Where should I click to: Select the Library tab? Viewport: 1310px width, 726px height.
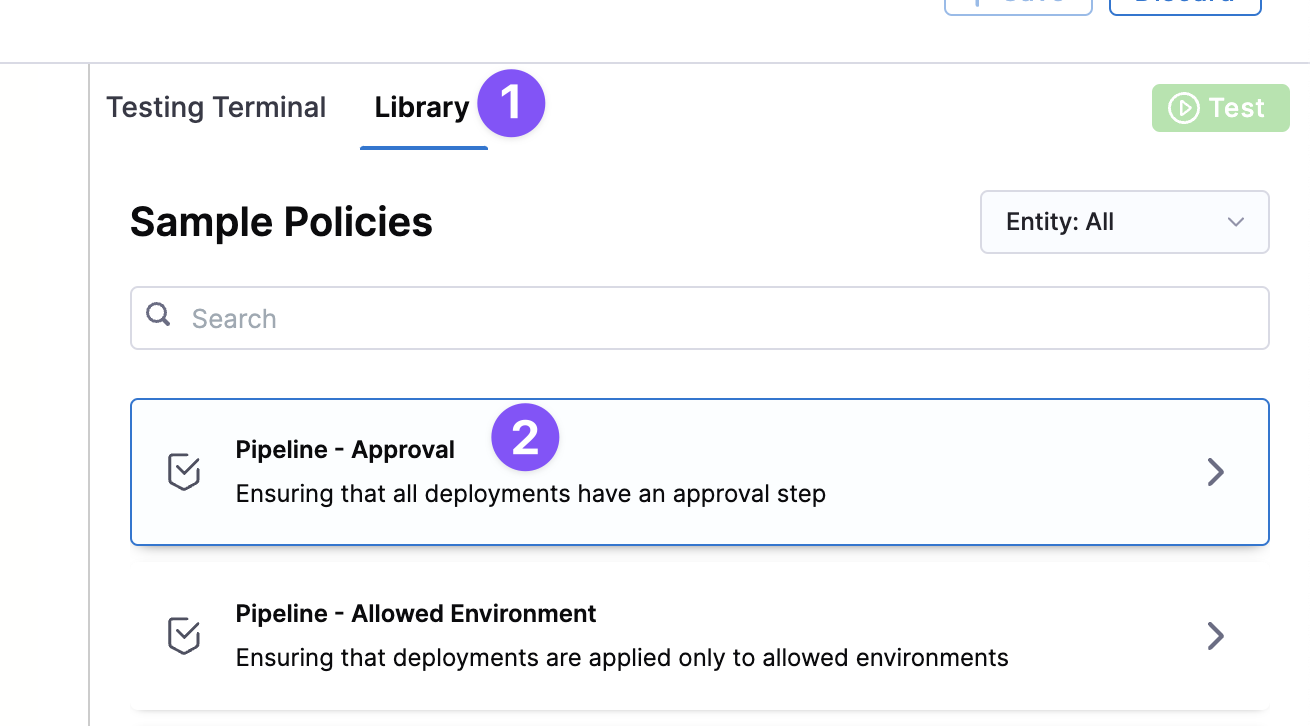click(x=422, y=108)
